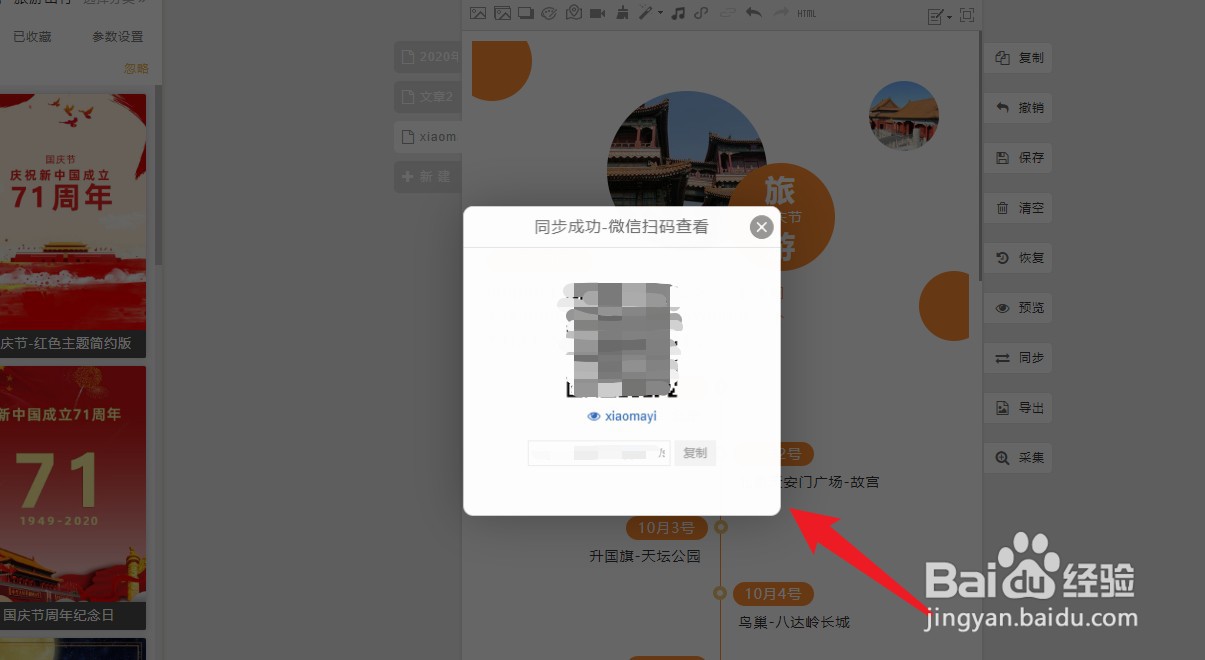Open the 2020 document tab
The image size is (1205, 660).
(428, 57)
